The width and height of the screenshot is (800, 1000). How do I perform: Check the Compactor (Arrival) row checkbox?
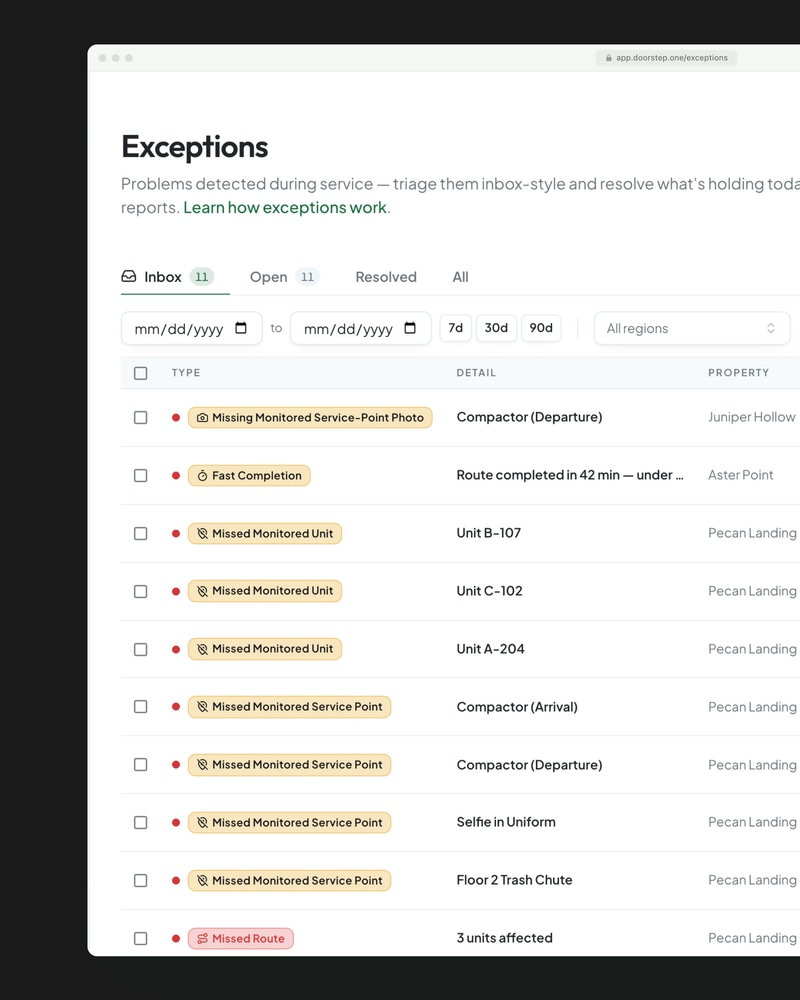click(140, 707)
